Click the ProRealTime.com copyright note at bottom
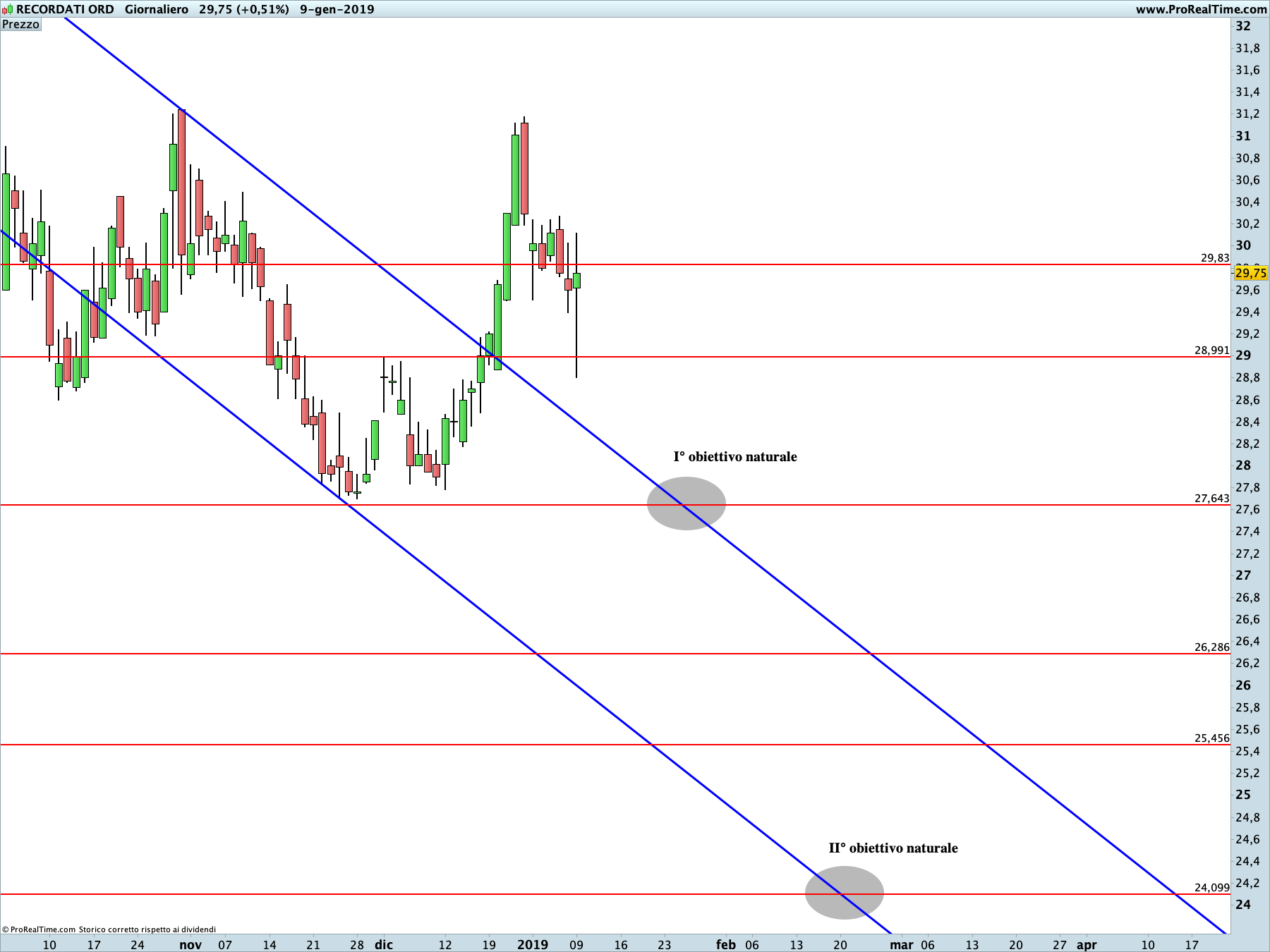The width and height of the screenshot is (1270, 952). tap(109, 929)
